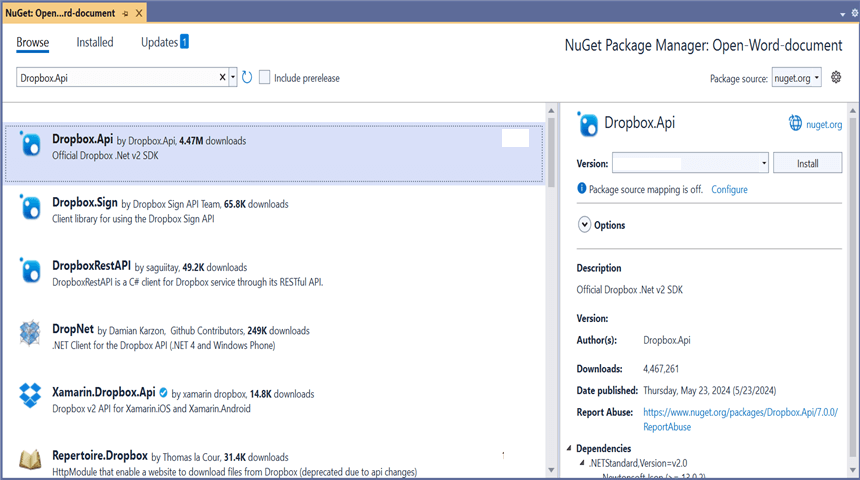Click the Dropbox.Api icon in details pane

(588, 124)
